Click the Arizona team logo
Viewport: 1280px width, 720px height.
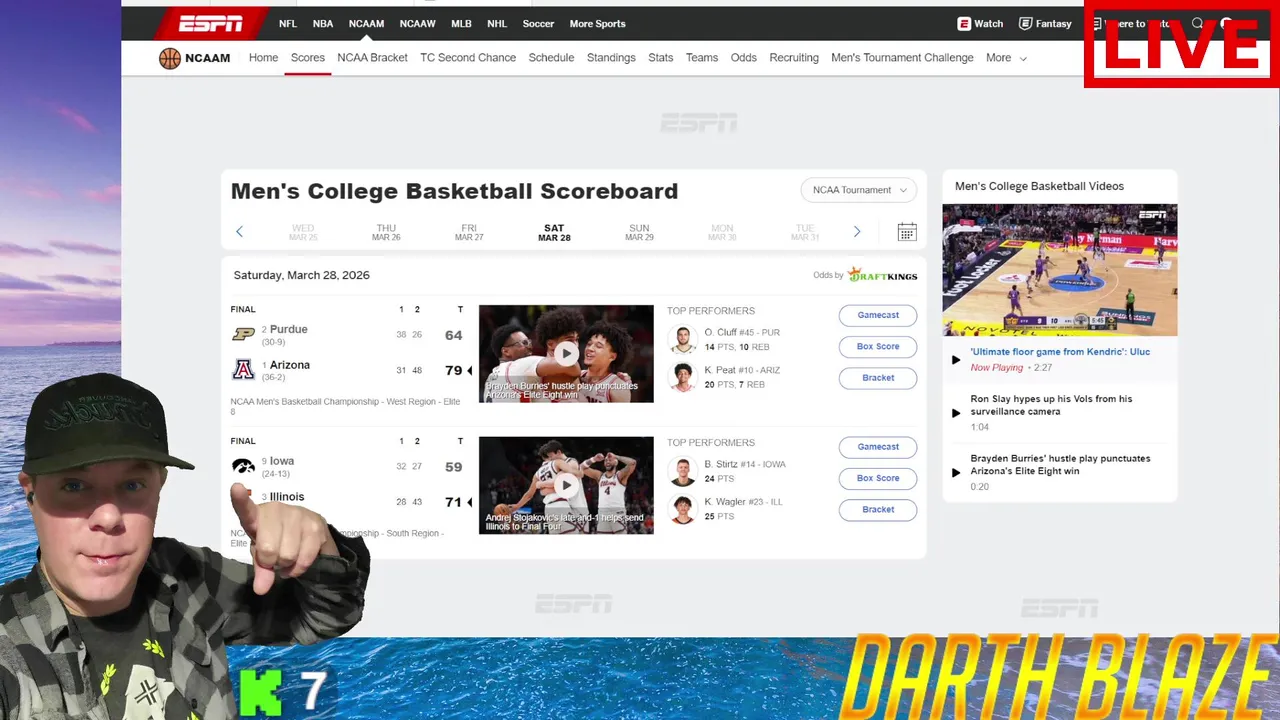click(x=243, y=370)
